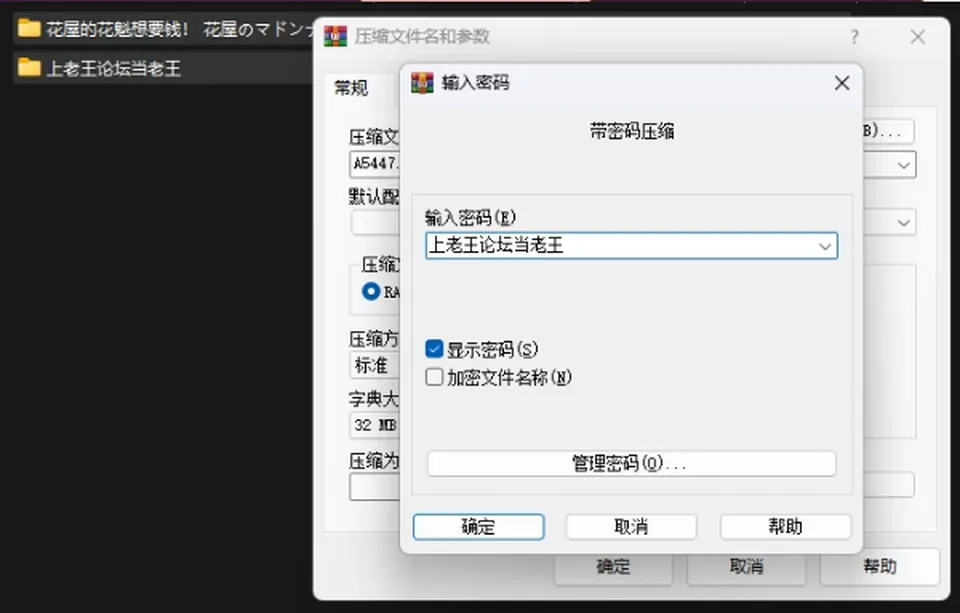This screenshot has width=960, height=613.
Task: Click 取消 in the password dialog
Action: pos(631,527)
